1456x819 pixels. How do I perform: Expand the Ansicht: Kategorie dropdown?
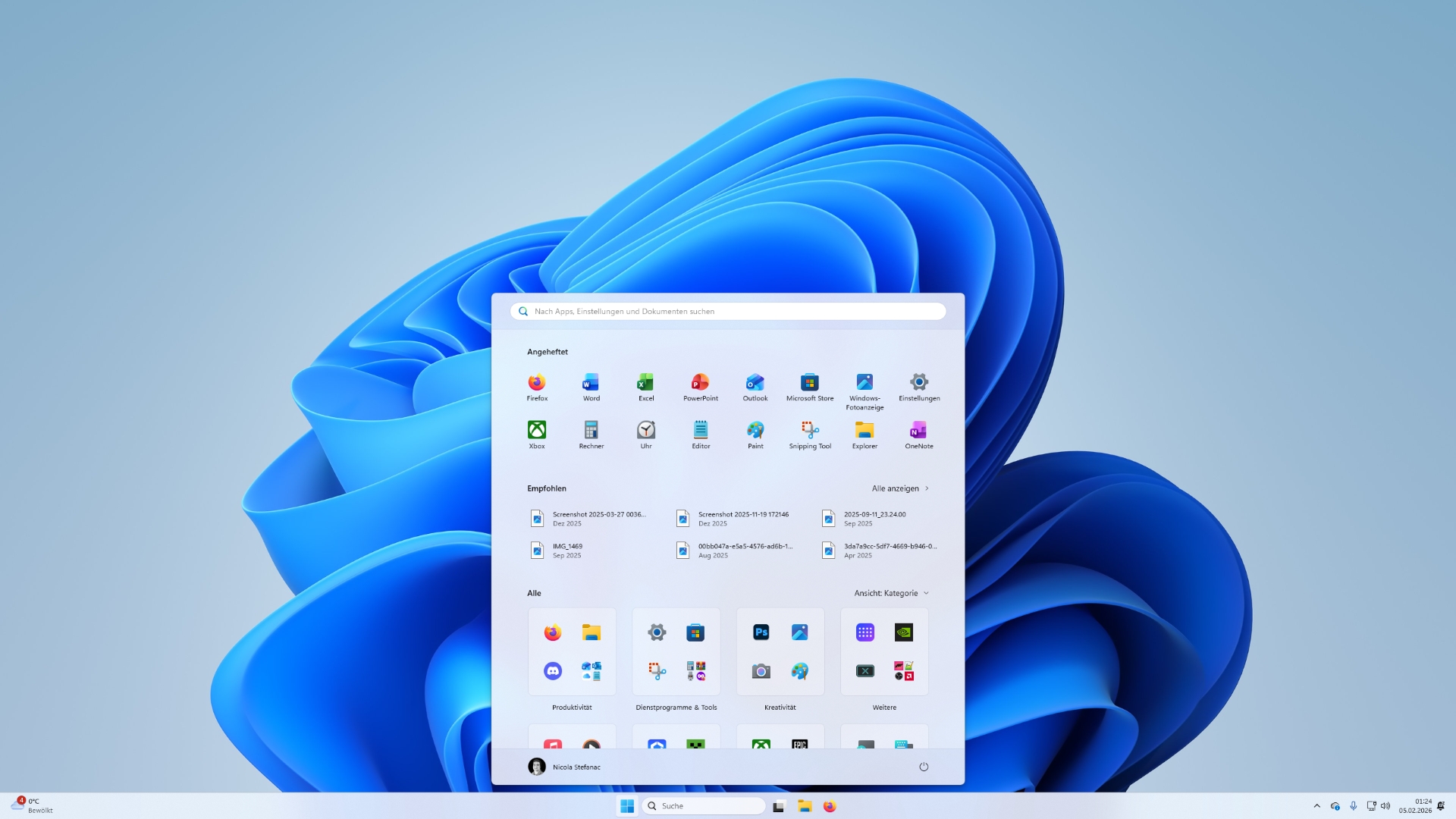click(891, 593)
